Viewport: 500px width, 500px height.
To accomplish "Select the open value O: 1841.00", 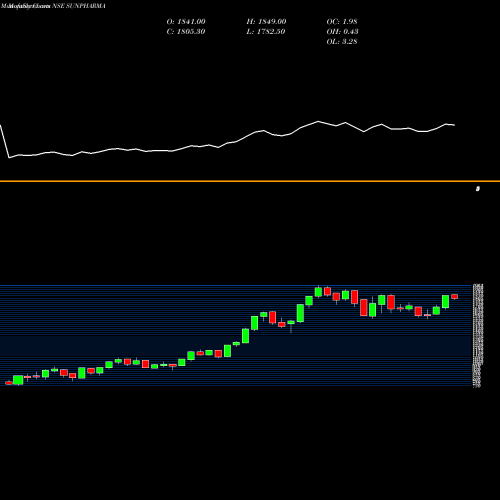I will tap(186, 21).
